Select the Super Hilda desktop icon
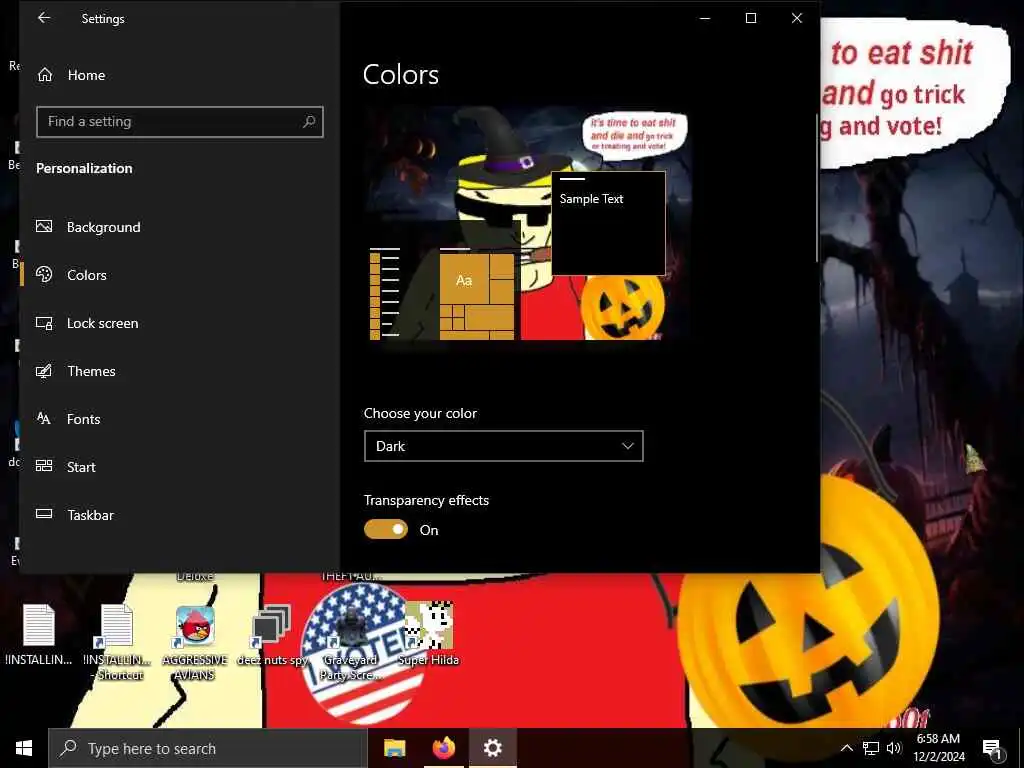The height and width of the screenshot is (768, 1024). 428,633
